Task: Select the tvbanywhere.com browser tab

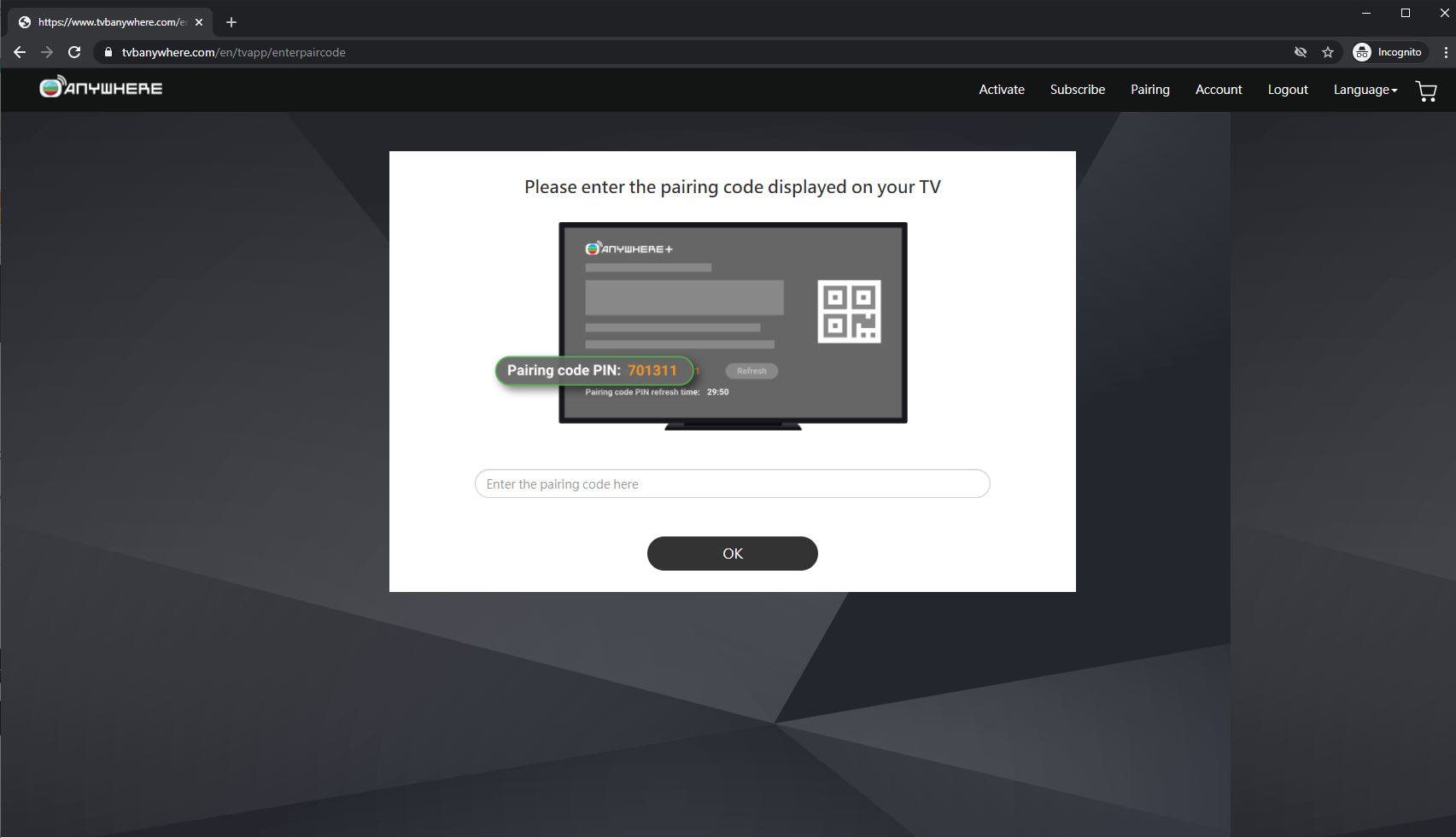Action: pos(111,22)
